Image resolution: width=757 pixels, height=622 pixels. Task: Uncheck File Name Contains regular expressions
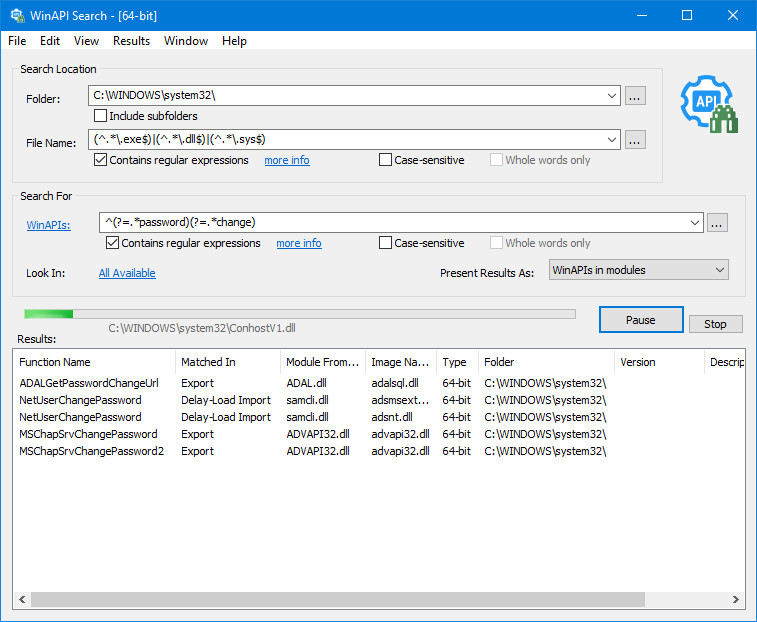(100, 160)
